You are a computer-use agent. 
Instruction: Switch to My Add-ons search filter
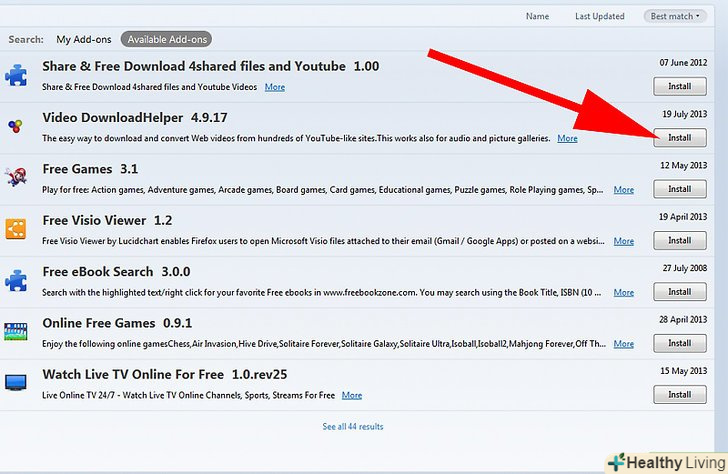point(84,39)
